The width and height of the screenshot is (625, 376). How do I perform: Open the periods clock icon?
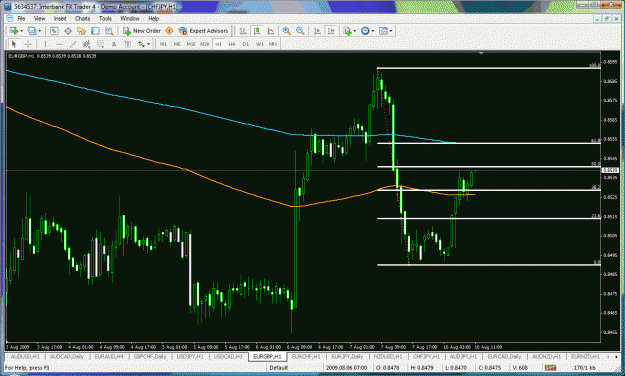[365, 31]
